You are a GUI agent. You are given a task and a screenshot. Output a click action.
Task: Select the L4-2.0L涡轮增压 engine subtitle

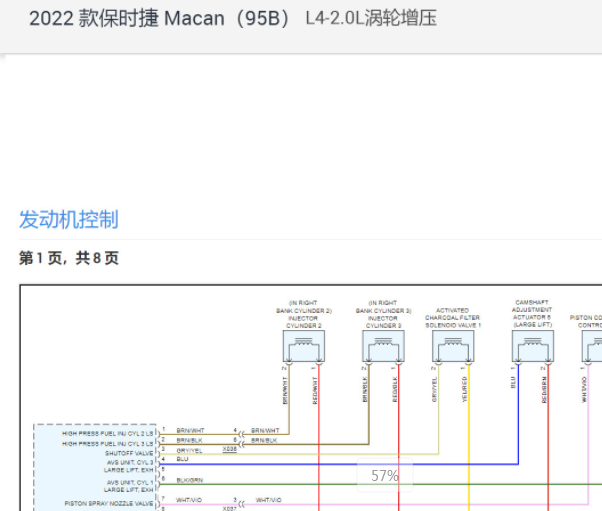tap(371, 18)
